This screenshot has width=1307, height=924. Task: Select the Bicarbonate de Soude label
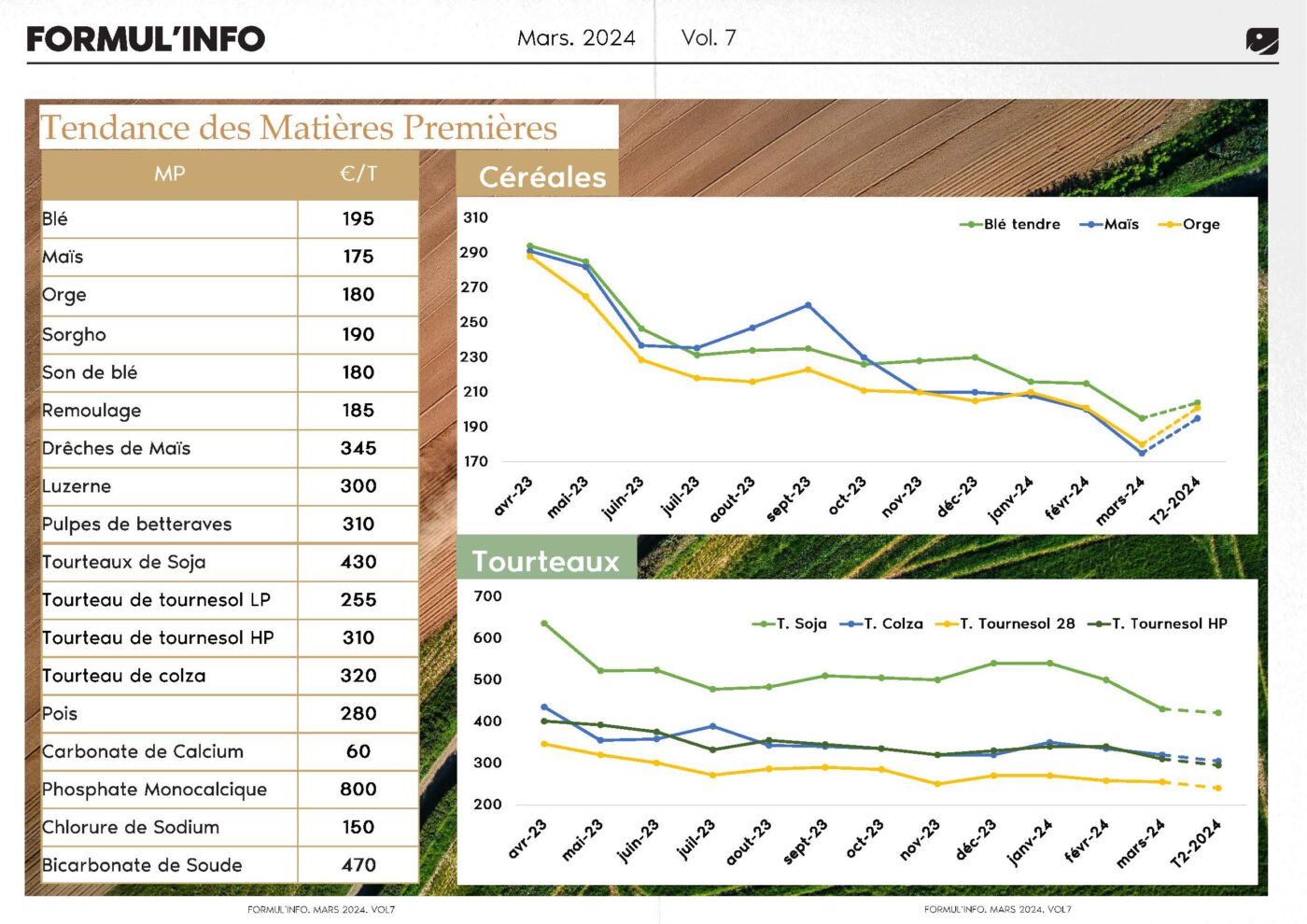142,865
